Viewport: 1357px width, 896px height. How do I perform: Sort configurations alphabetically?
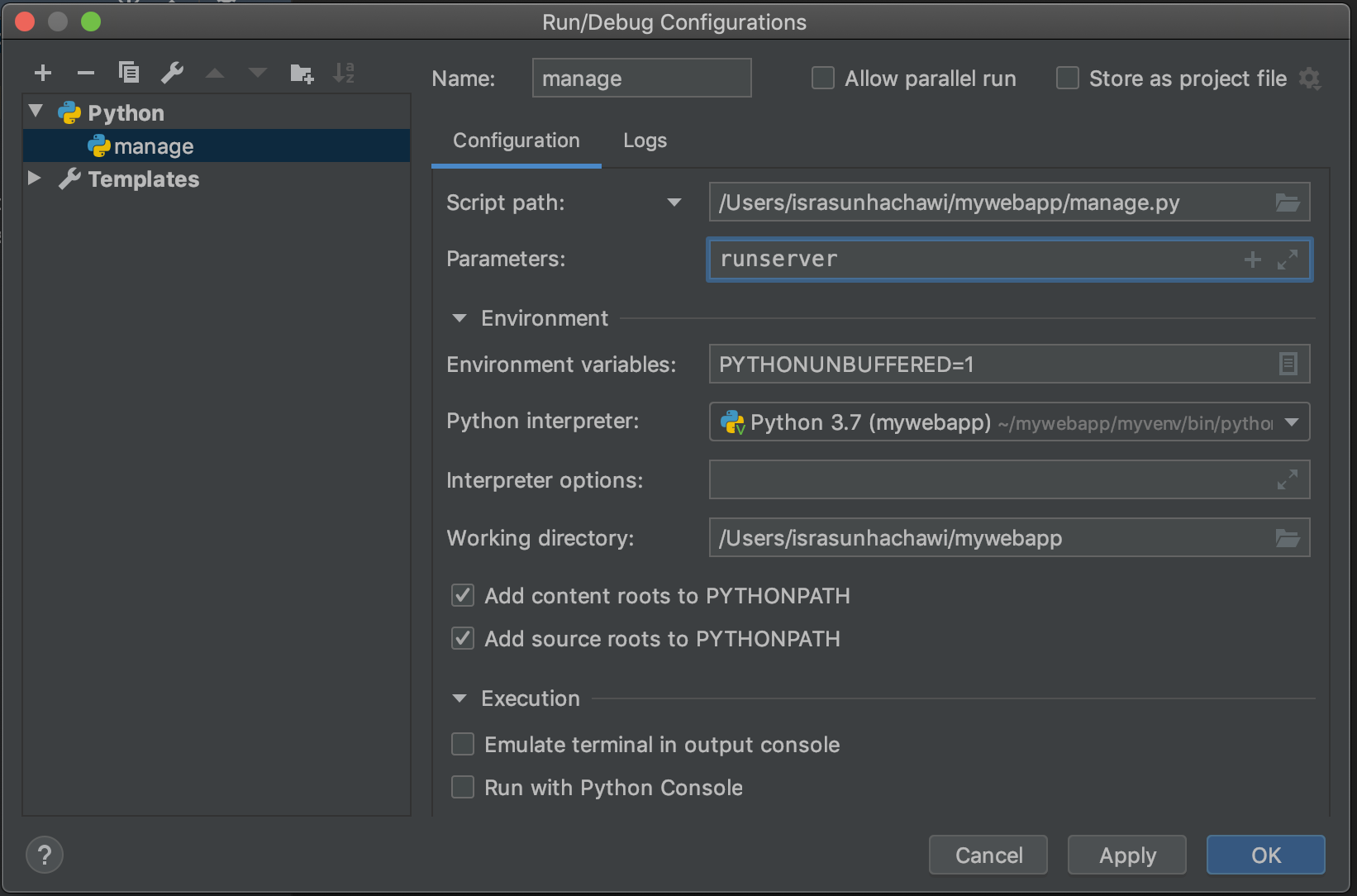coord(344,73)
